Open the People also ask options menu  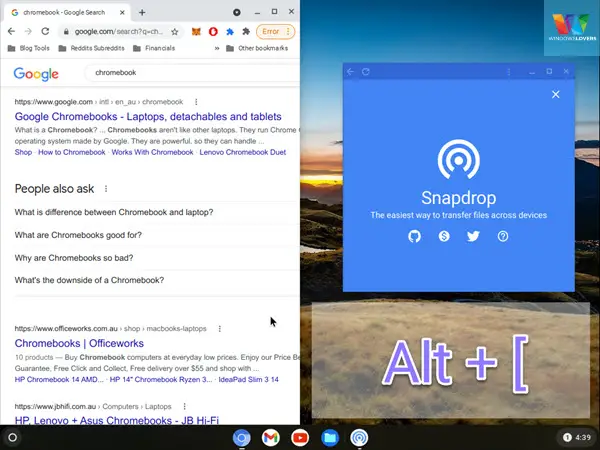tap(106, 189)
